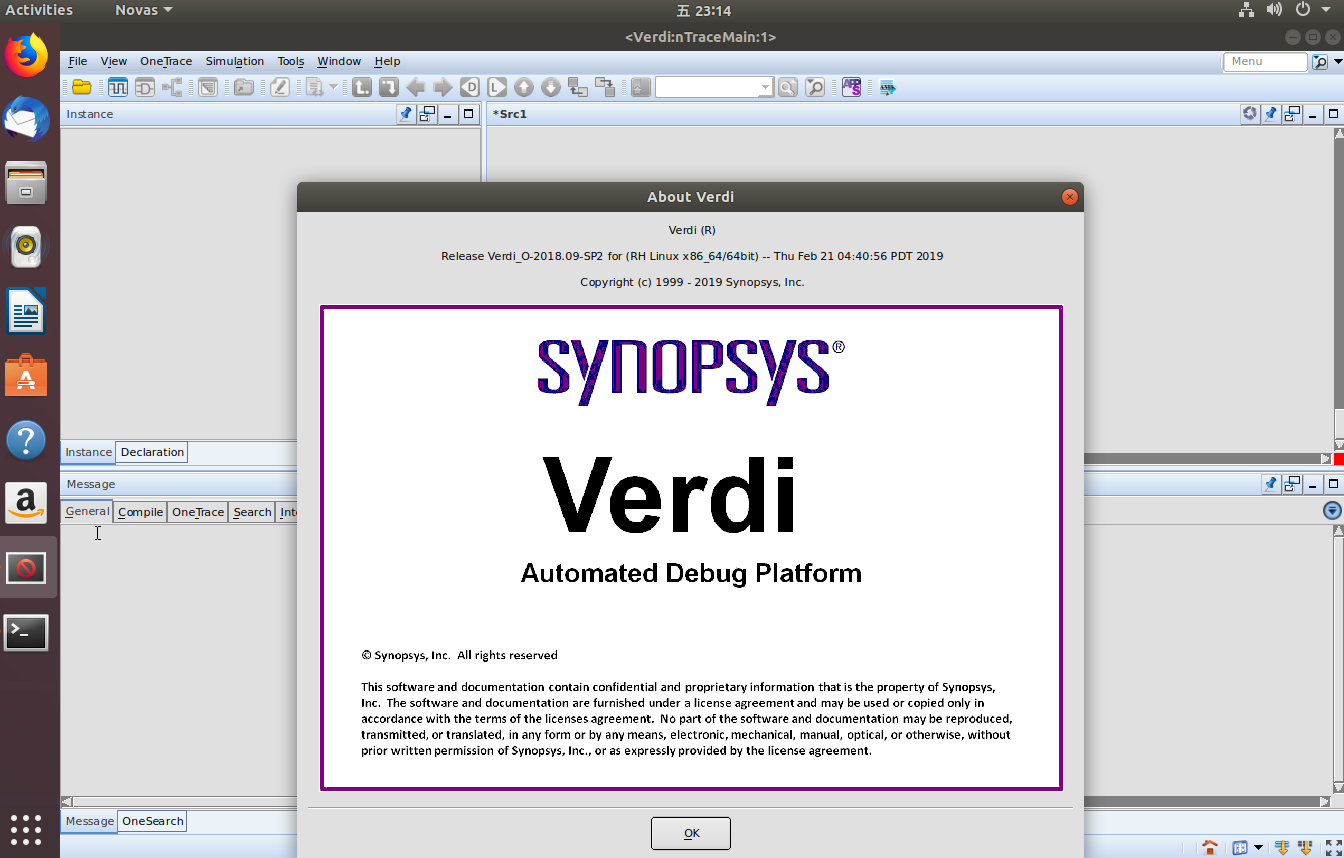Click the blue round dropdown icon in Message panel

pos(1332,511)
